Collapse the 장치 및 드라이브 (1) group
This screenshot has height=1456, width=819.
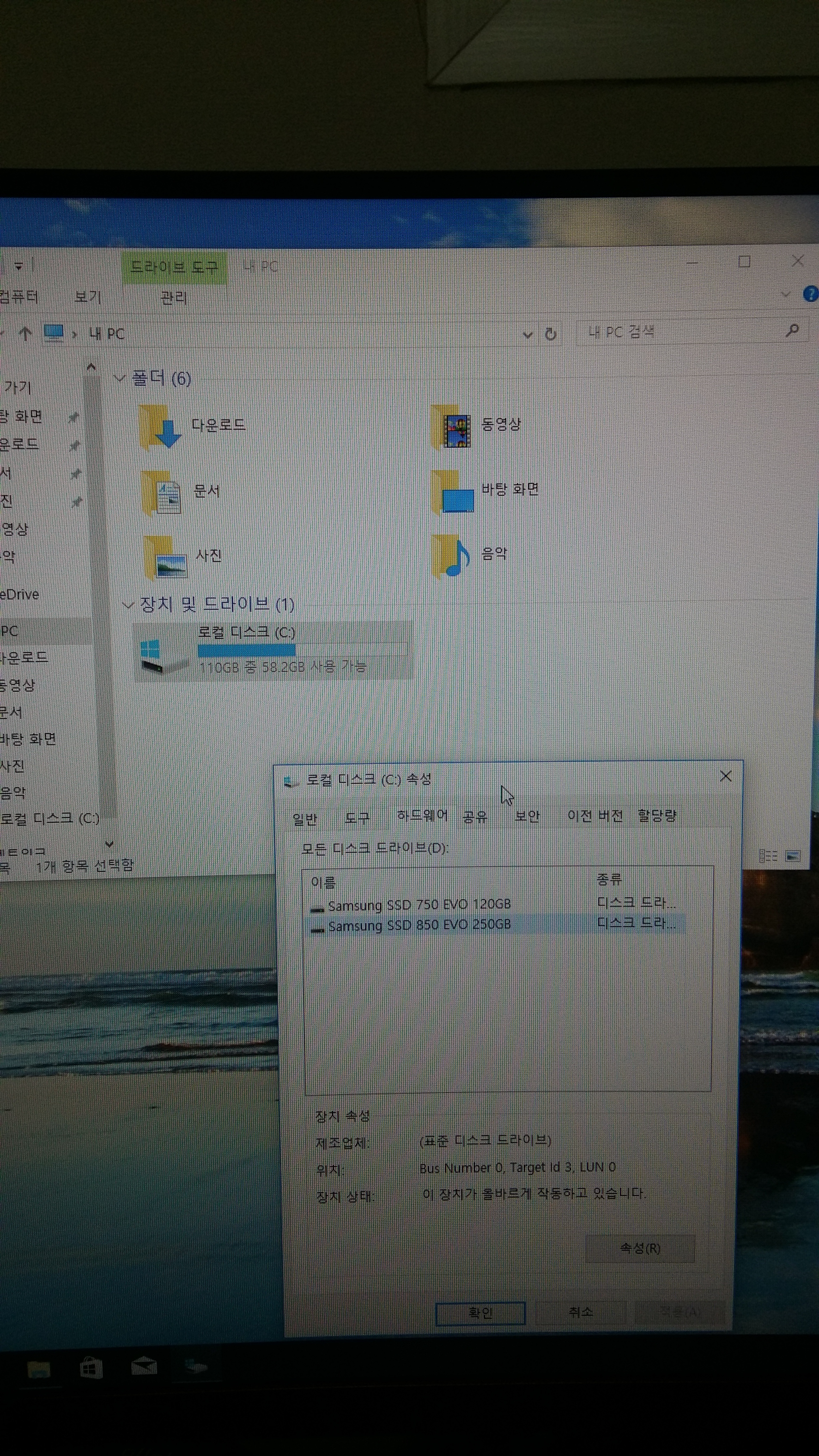[x=128, y=605]
